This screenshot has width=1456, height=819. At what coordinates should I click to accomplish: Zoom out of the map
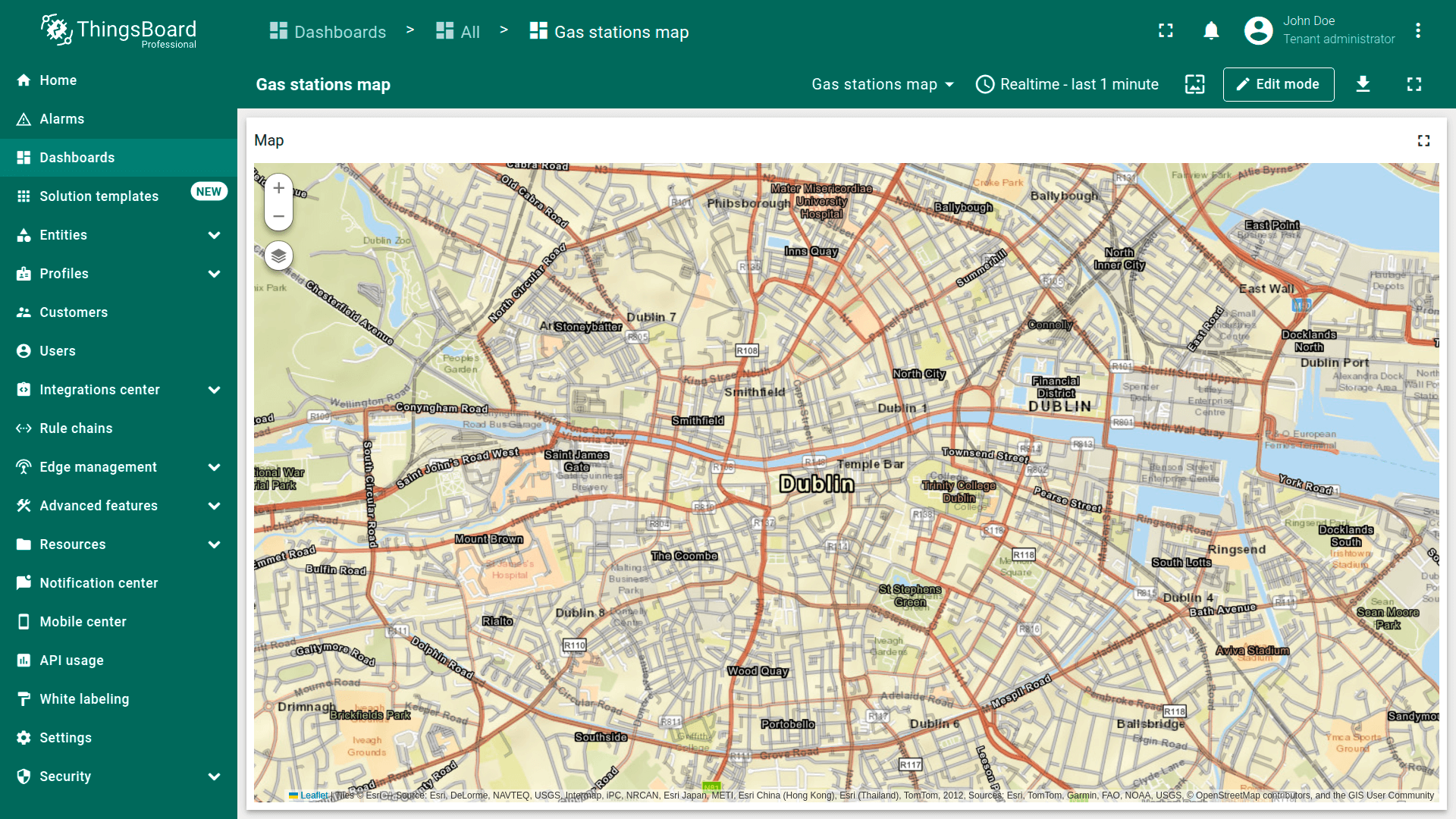(278, 217)
